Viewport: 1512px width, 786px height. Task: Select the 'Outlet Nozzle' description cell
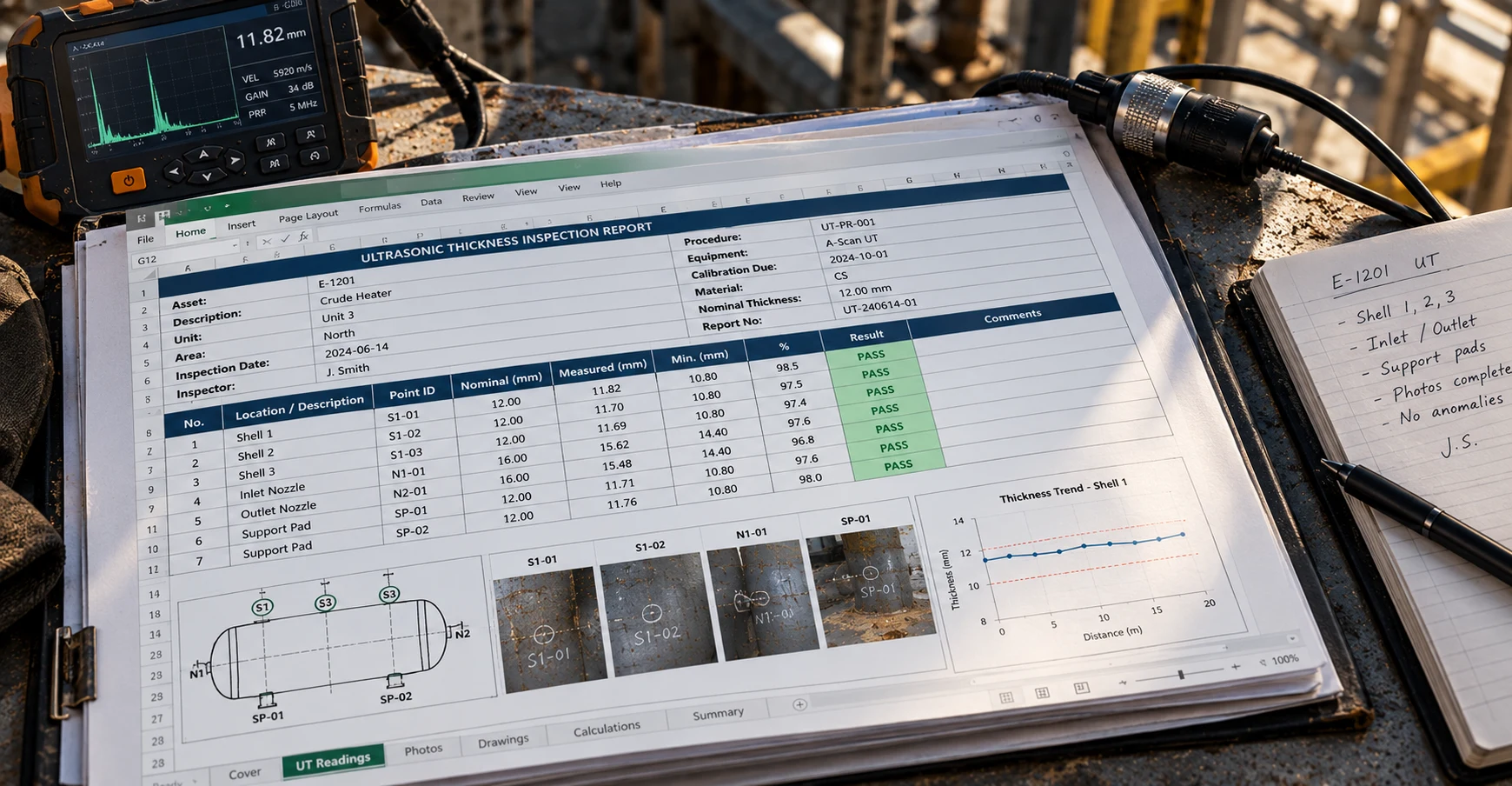278,510
